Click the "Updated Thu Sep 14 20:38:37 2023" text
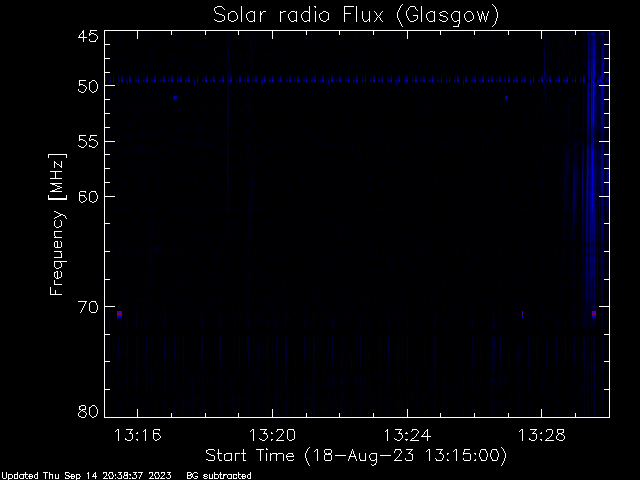640x480 pixels. point(87,476)
